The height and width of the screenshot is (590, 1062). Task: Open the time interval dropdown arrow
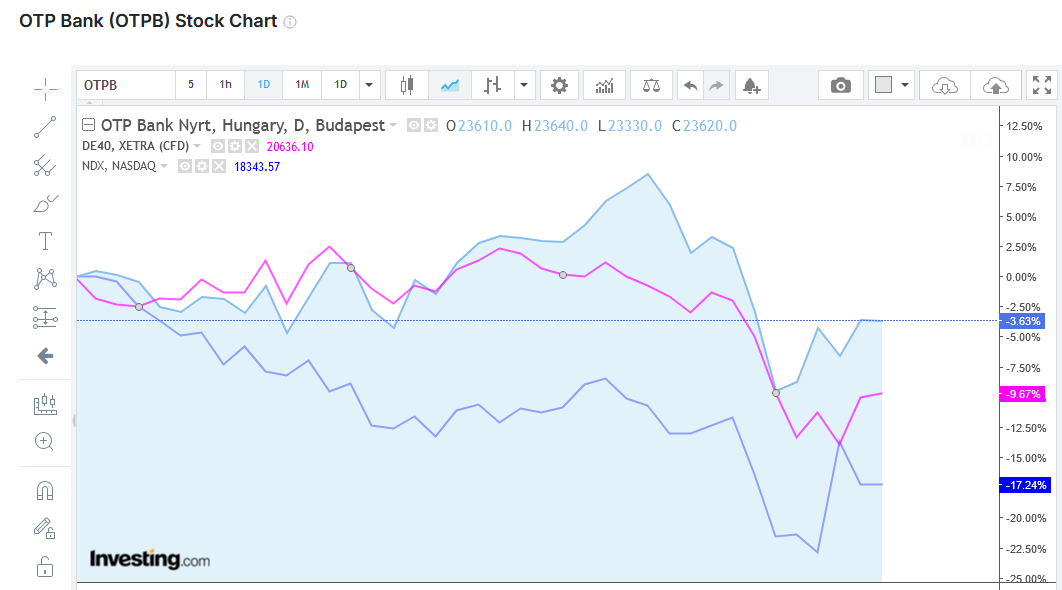point(370,85)
